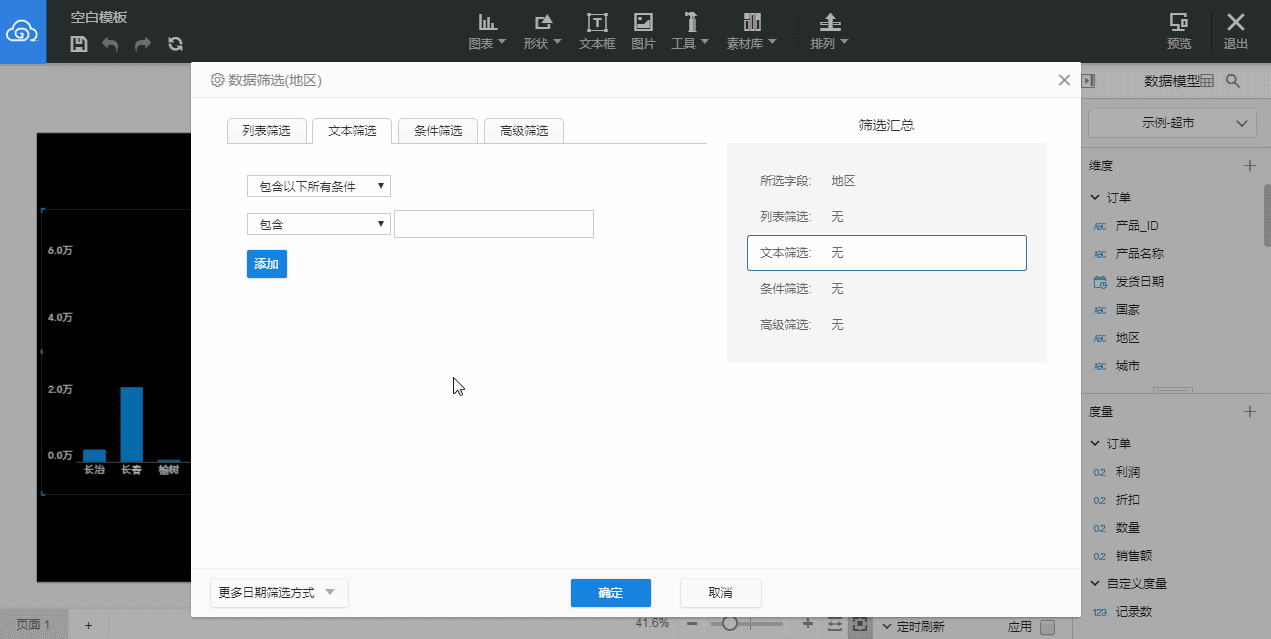The width and height of the screenshot is (1271, 639).
Task: Select the 页面 1 page tab
Action: tap(34, 624)
